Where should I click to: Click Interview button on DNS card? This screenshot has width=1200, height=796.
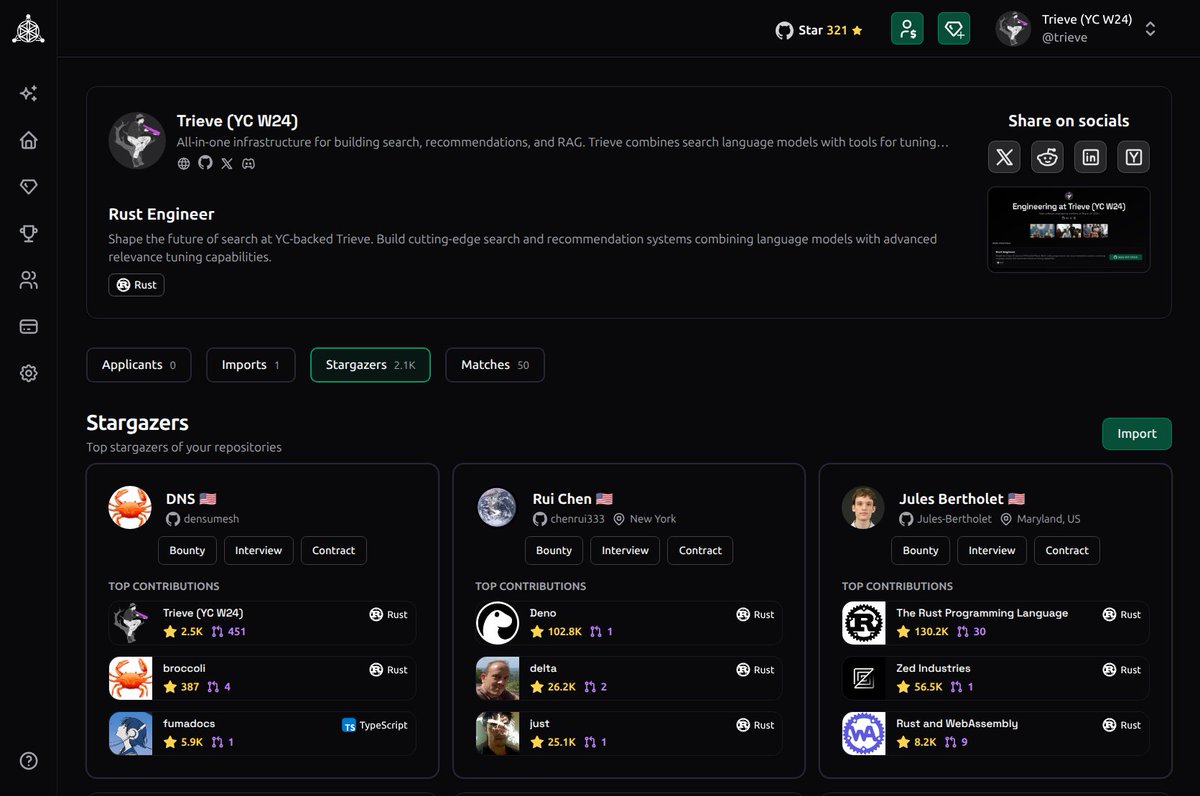tap(258, 551)
